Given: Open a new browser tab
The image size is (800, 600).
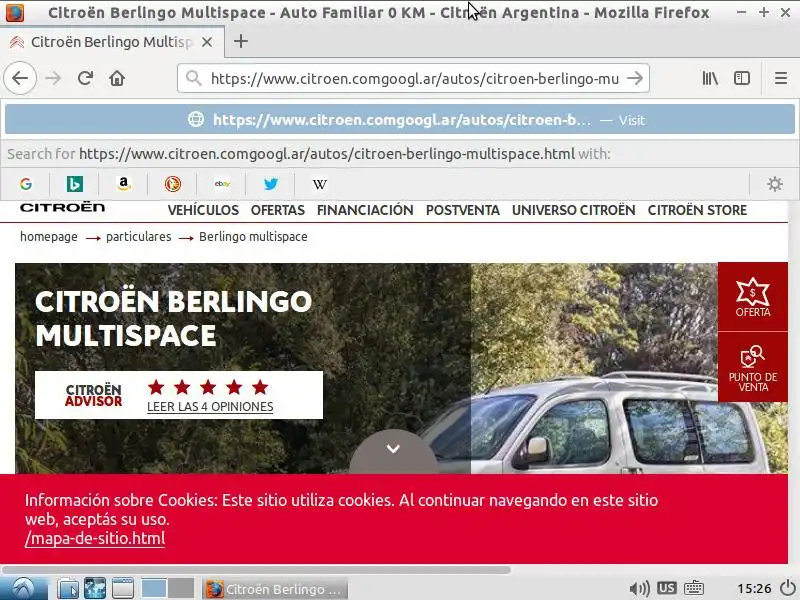Looking at the screenshot, I should coord(240,41).
